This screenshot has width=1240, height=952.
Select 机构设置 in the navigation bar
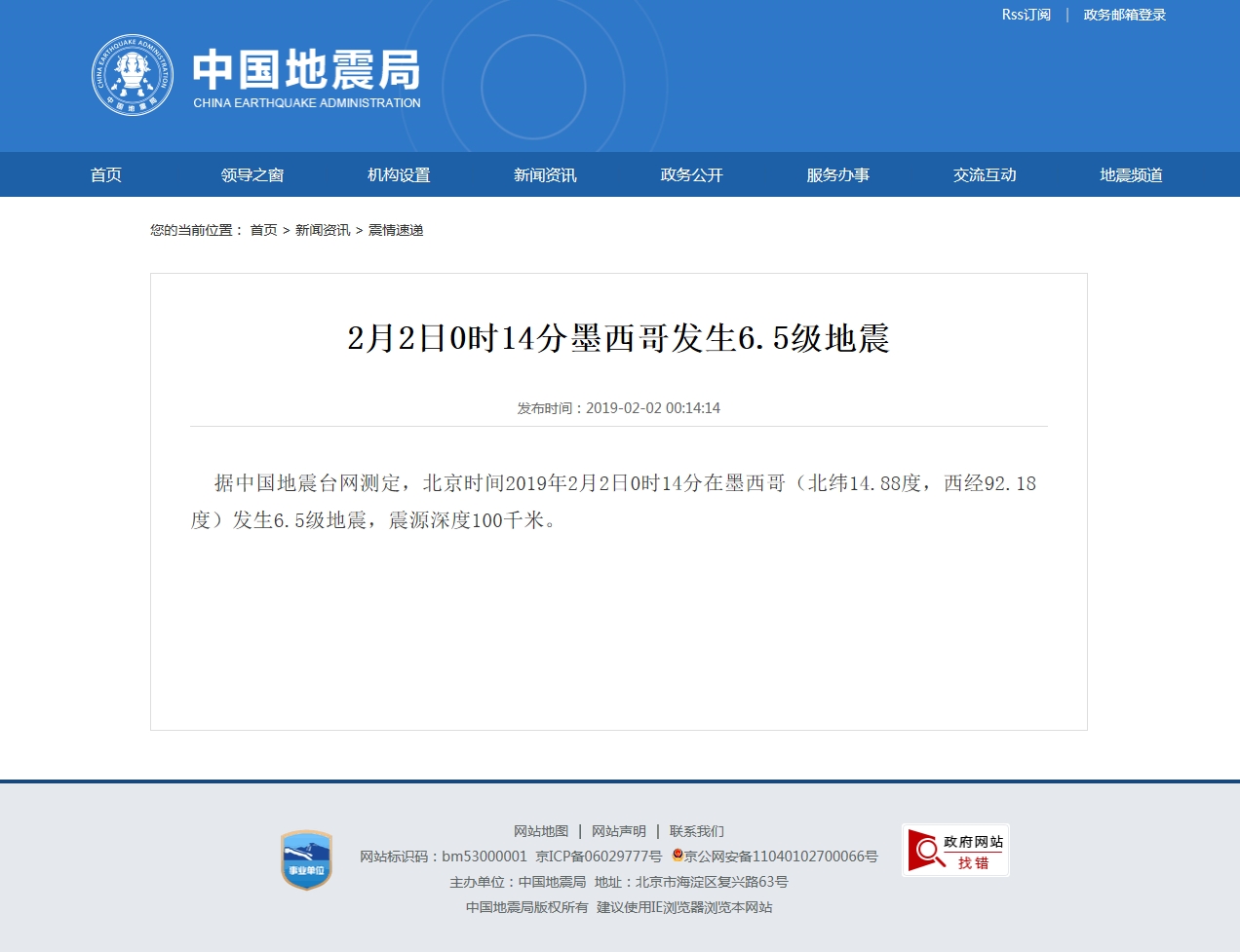pyautogui.click(x=399, y=174)
